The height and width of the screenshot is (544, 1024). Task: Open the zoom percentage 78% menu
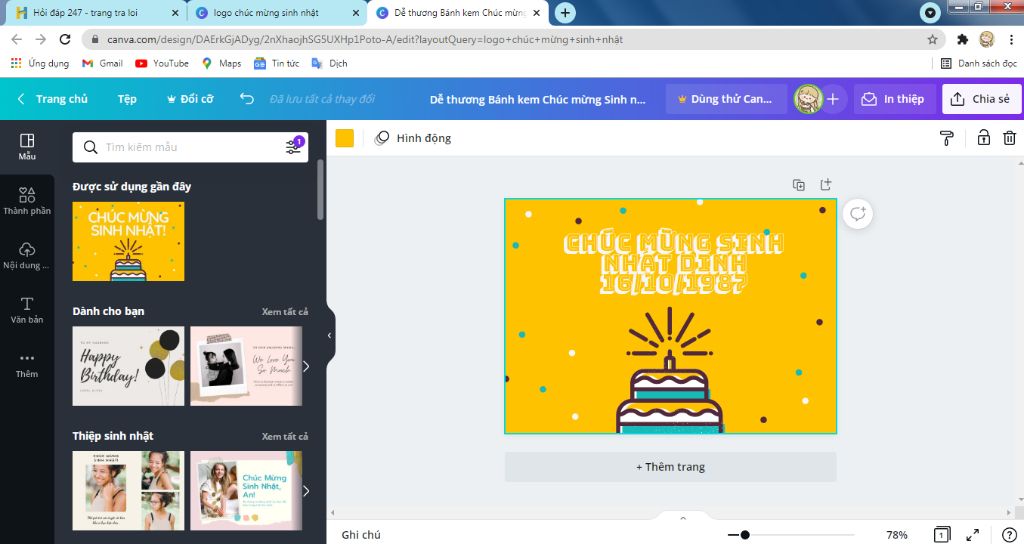897,534
